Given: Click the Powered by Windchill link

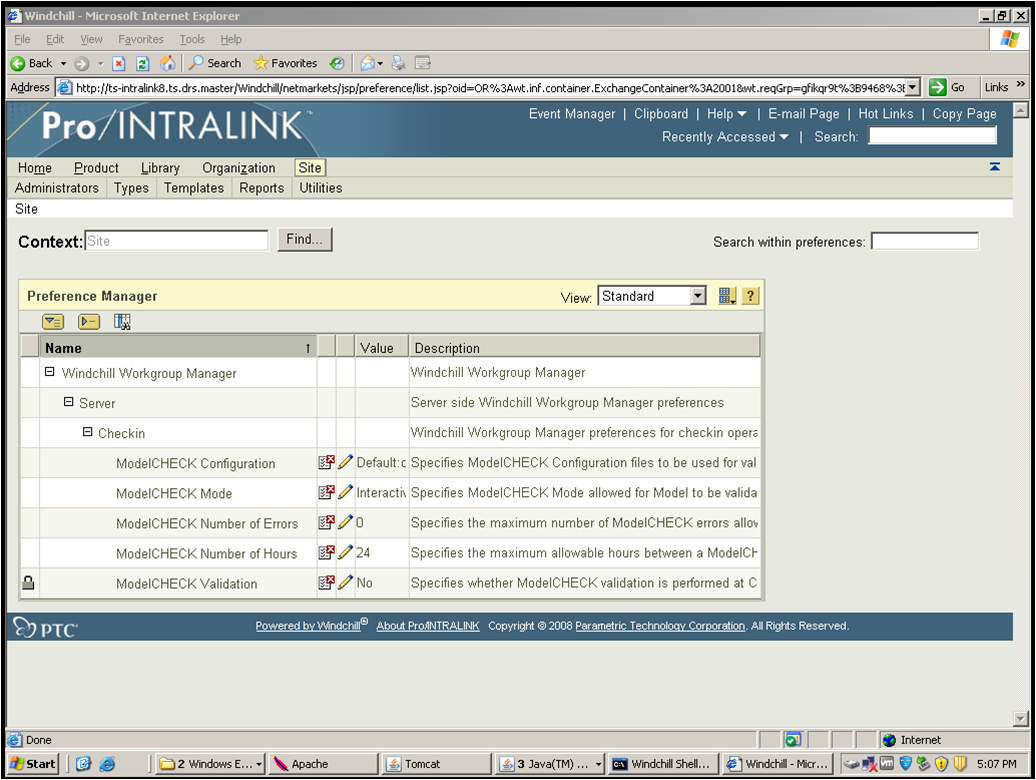Looking at the screenshot, I should pos(311,625).
